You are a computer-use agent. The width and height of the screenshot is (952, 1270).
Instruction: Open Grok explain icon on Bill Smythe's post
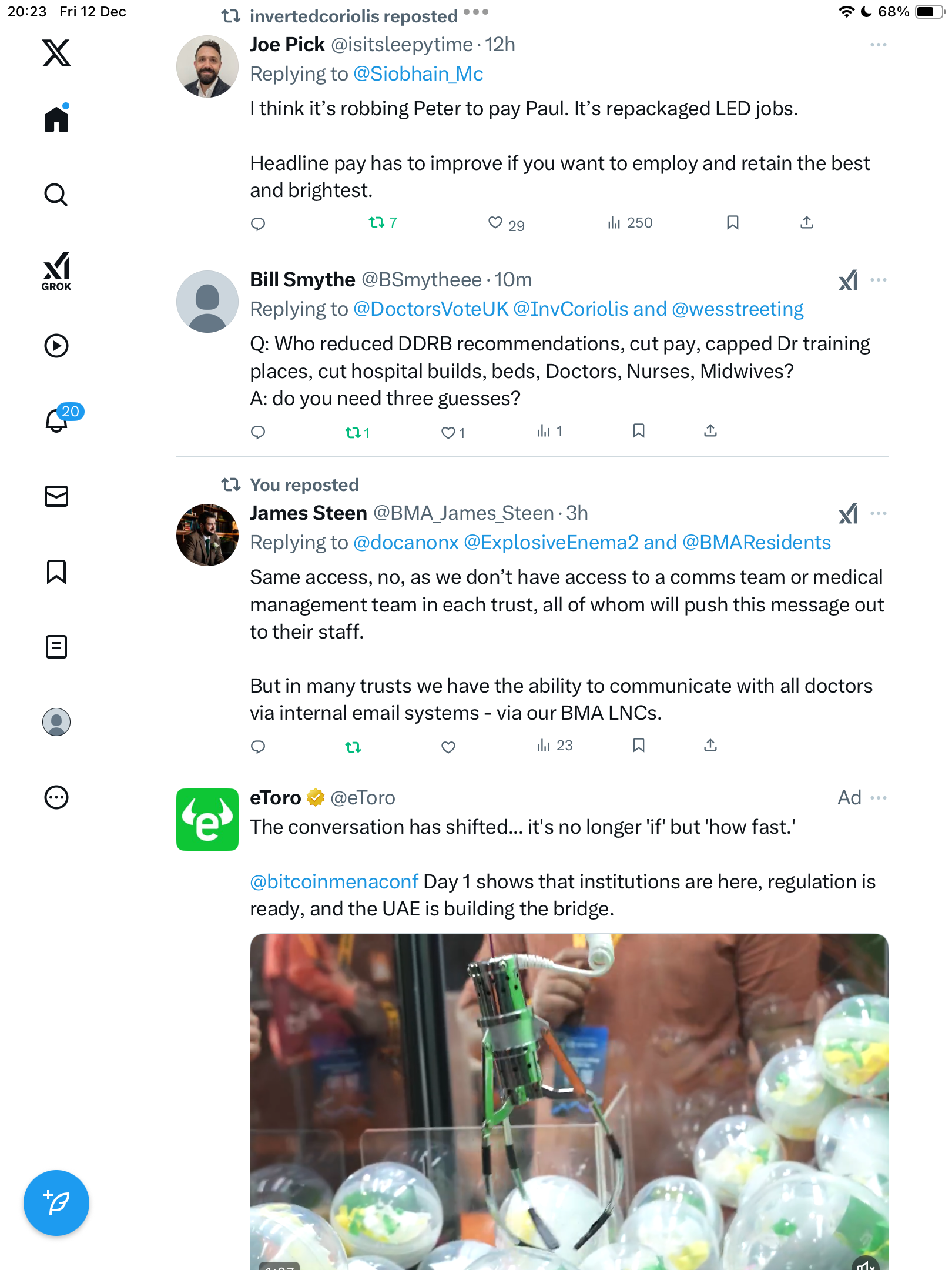point(848,280)
